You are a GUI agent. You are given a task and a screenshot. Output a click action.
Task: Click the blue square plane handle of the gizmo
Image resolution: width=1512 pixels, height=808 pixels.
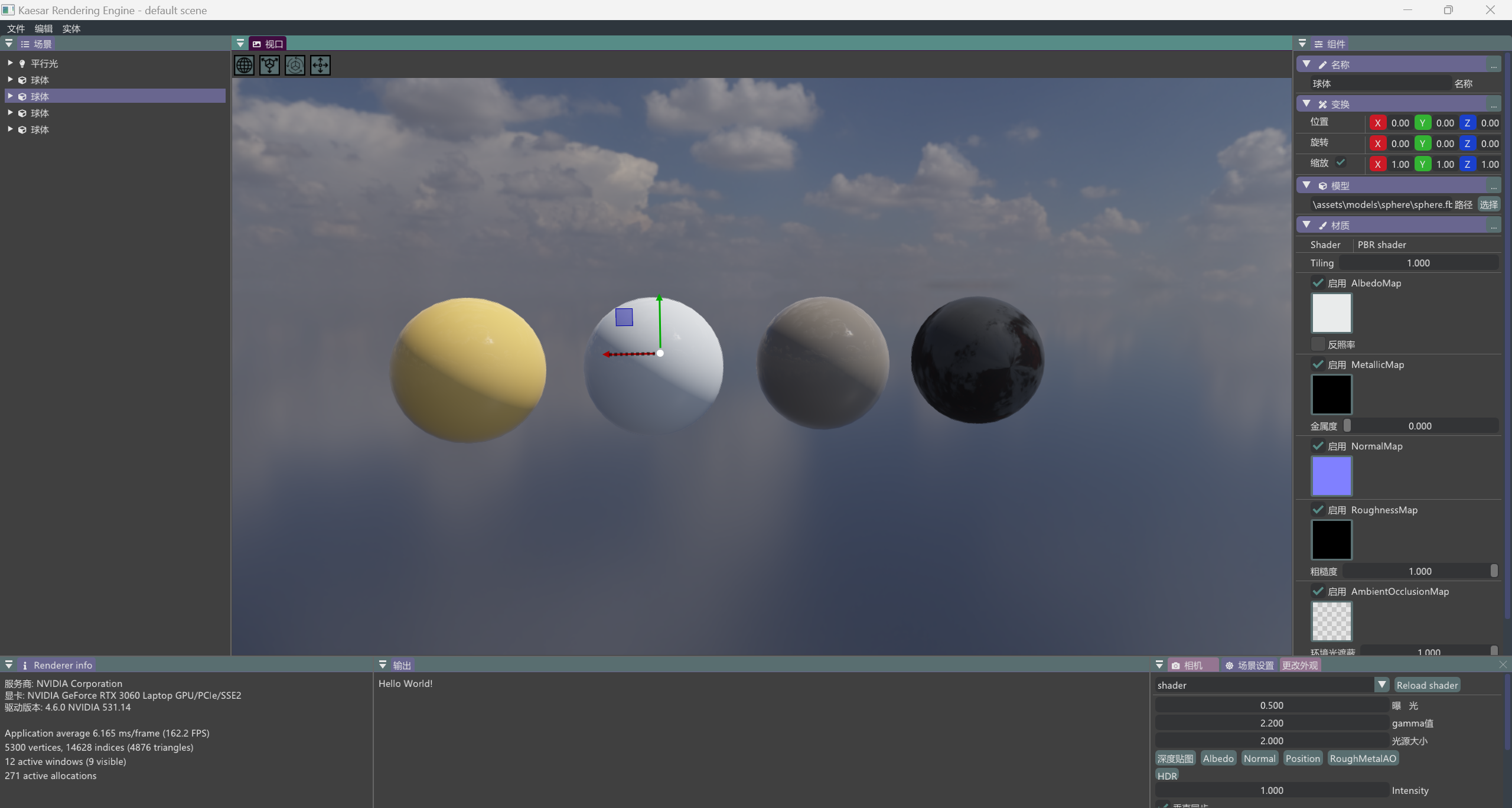[x=624, y=317]
